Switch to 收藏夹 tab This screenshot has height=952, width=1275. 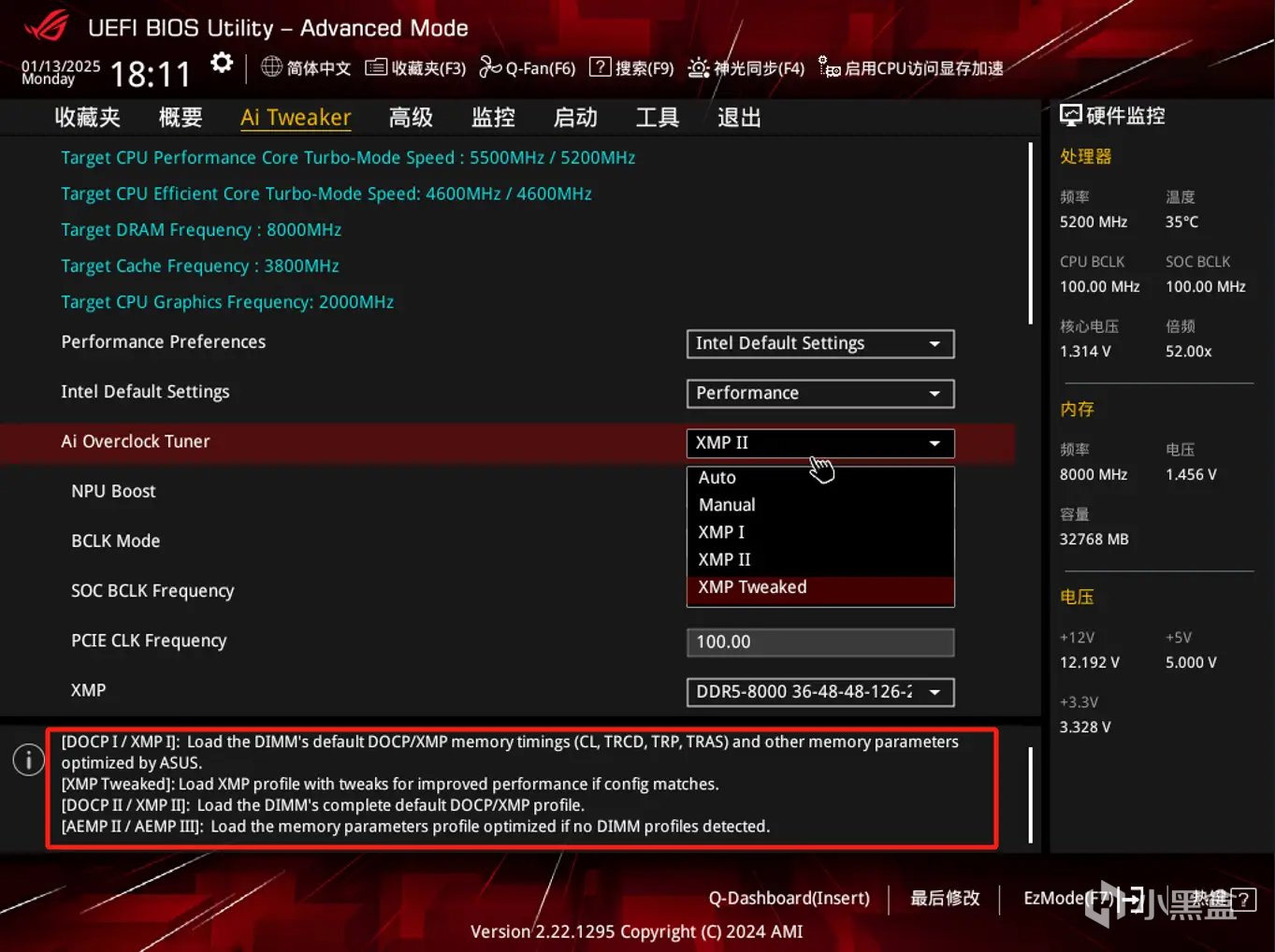tap(88, 118)
